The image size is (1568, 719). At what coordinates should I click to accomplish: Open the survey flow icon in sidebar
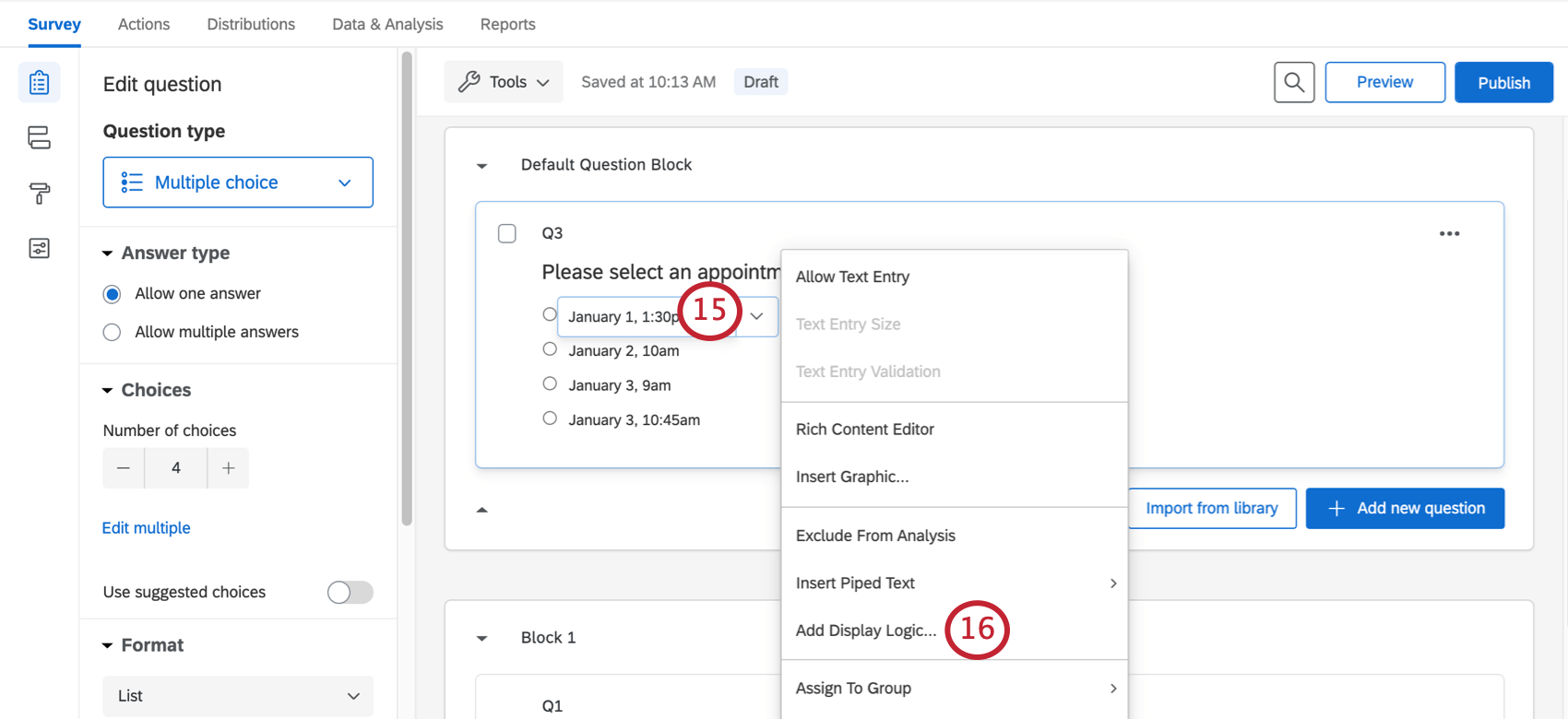coord(39,138)
